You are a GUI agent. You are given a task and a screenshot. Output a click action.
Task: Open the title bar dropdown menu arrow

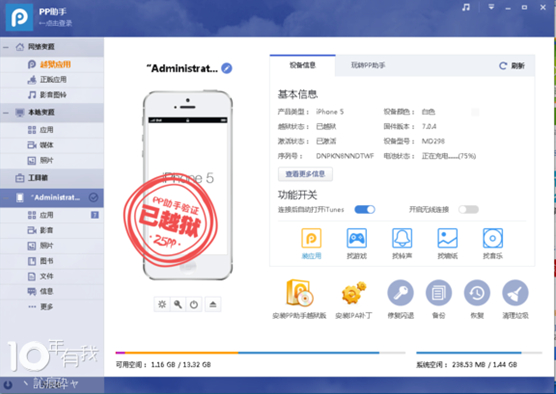click(491, 7)
